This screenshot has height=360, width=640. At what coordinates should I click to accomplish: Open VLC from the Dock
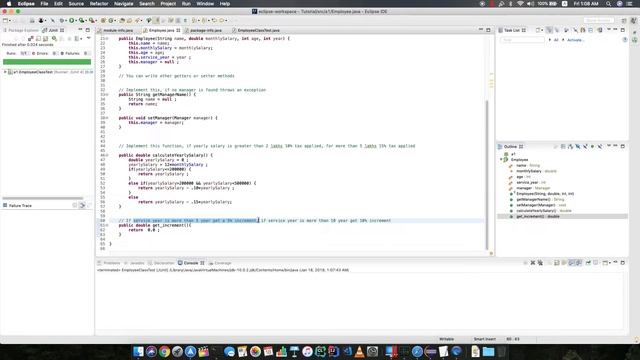[x=359, y=351]
